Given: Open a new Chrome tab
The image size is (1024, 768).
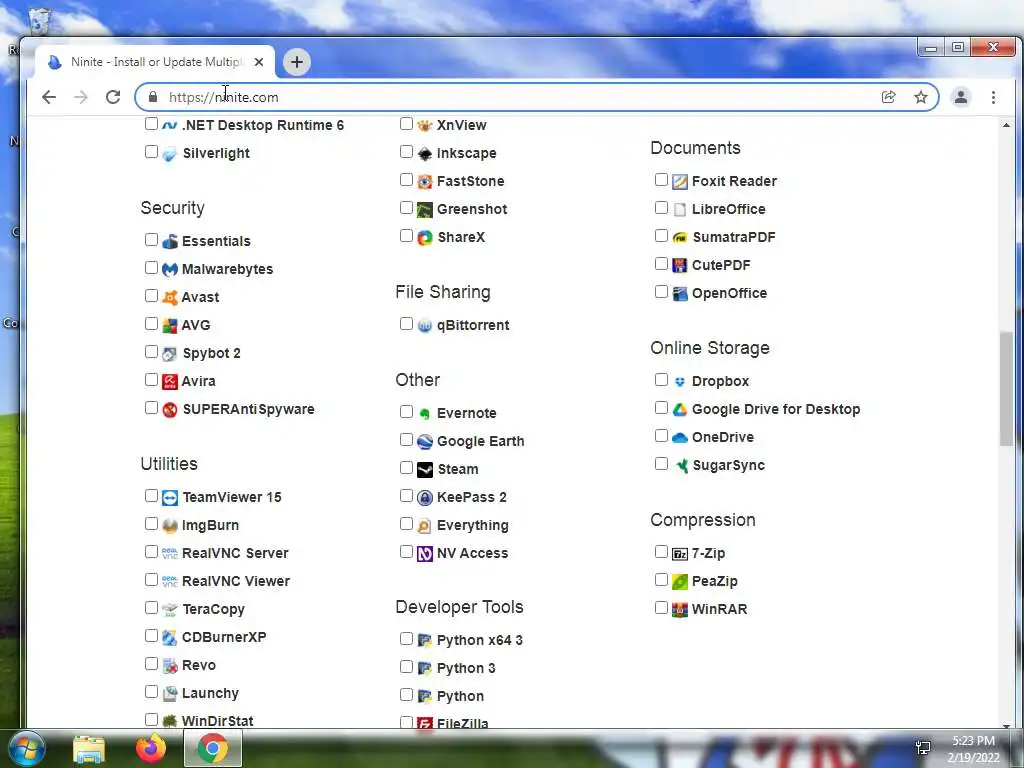Looking at the screenshot, I should [296, 62].
